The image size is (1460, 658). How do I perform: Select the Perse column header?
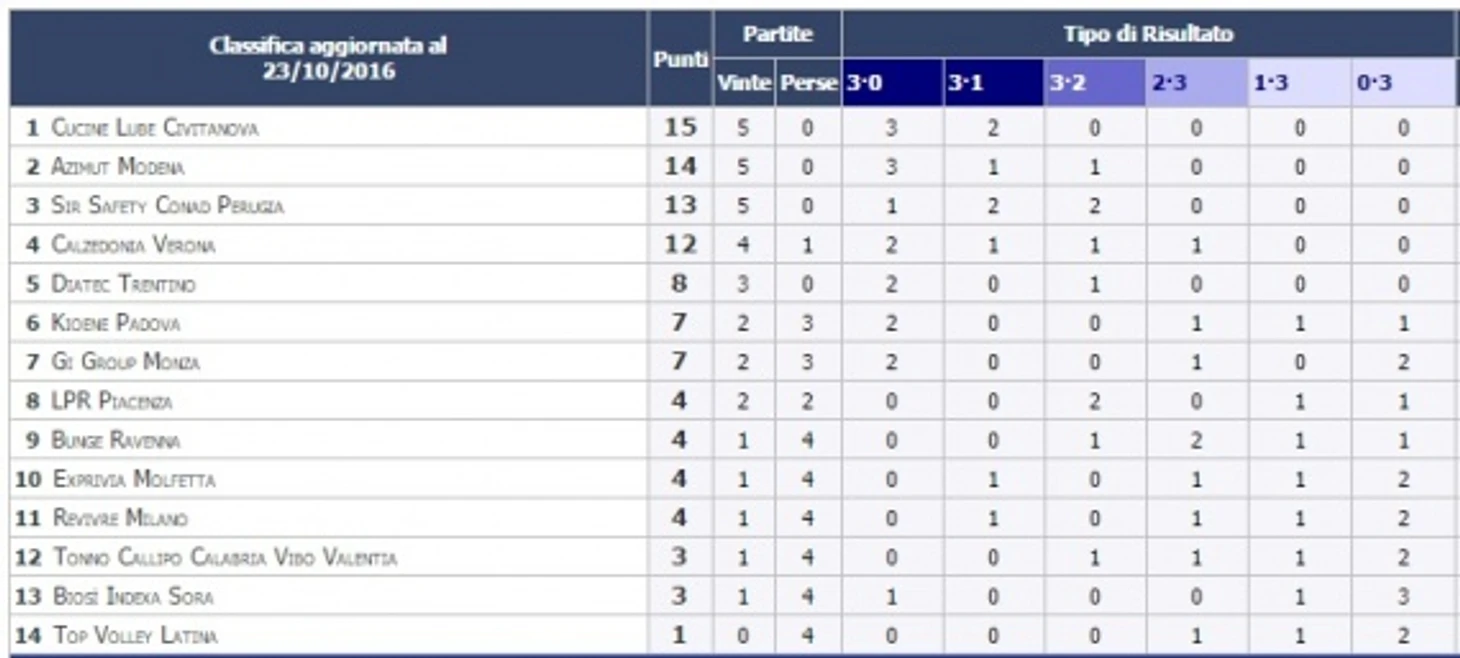(x=808, y=83)
